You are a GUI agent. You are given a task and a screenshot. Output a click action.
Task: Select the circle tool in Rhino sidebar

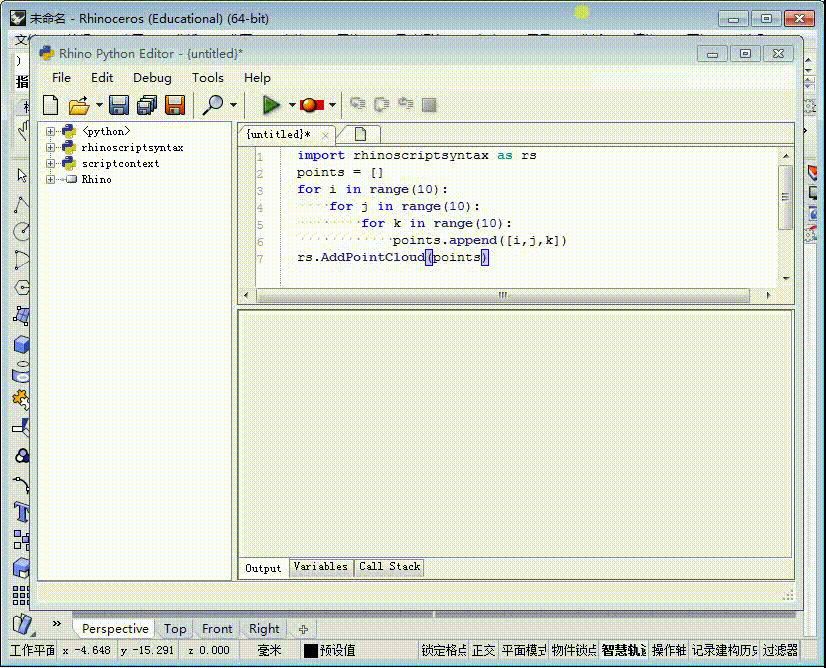pos(22,231)
